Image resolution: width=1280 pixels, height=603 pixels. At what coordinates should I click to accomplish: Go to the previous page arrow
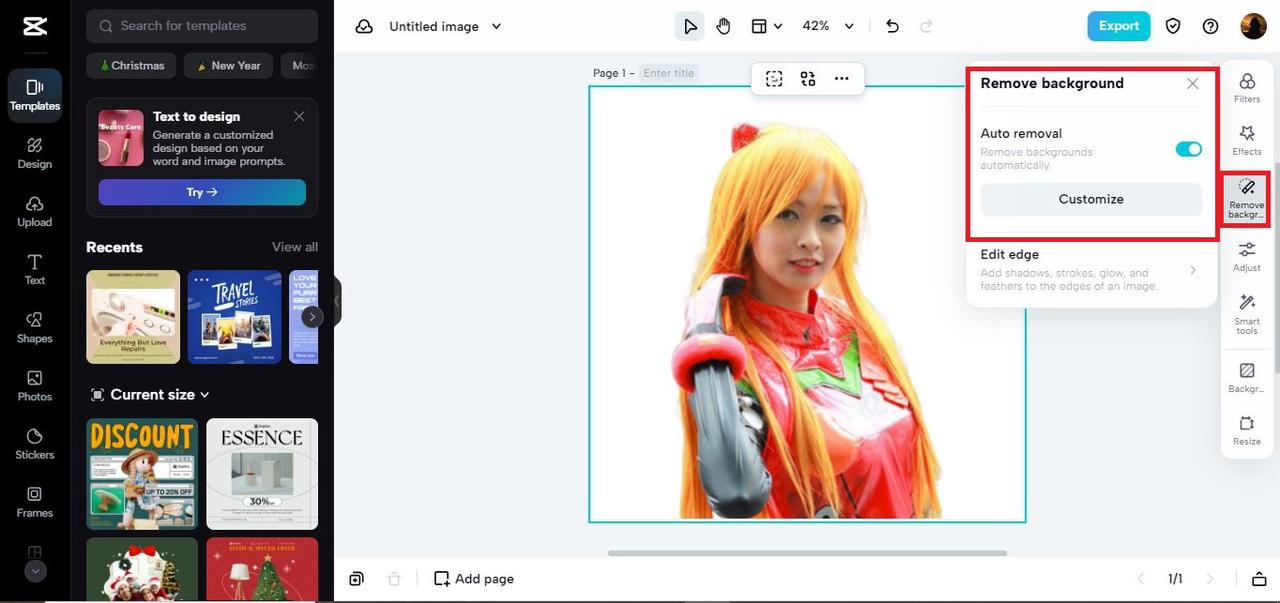pos(1141,579)
